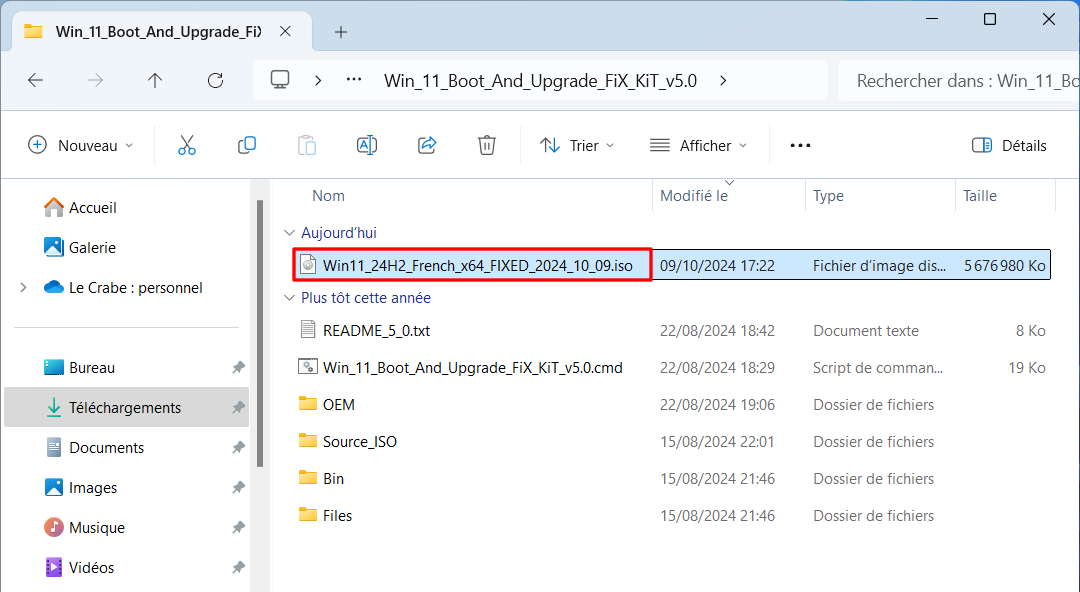The height and width of the screenshot is (592, 1080).
Task: Click the Copy icon in toolbar
Action: click(247, 145)
